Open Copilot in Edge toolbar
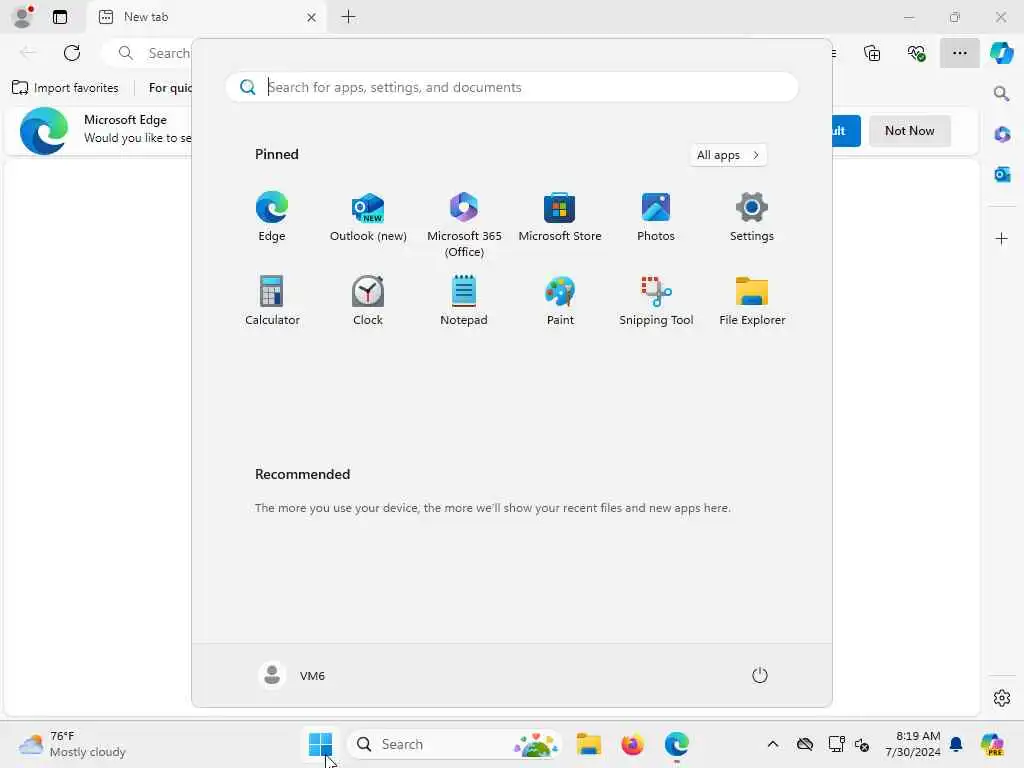This screenshot has width=1024, height=768. (x=1001, y=53)
